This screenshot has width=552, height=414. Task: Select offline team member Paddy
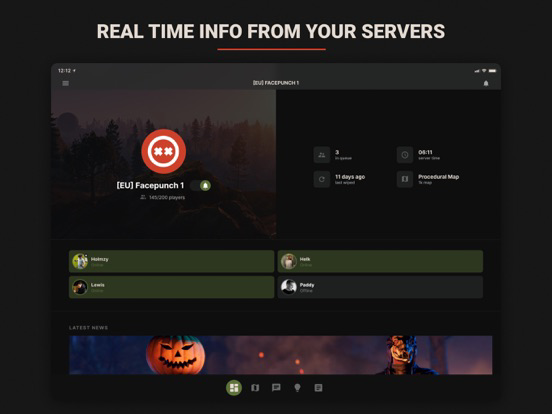click(380, 287)
